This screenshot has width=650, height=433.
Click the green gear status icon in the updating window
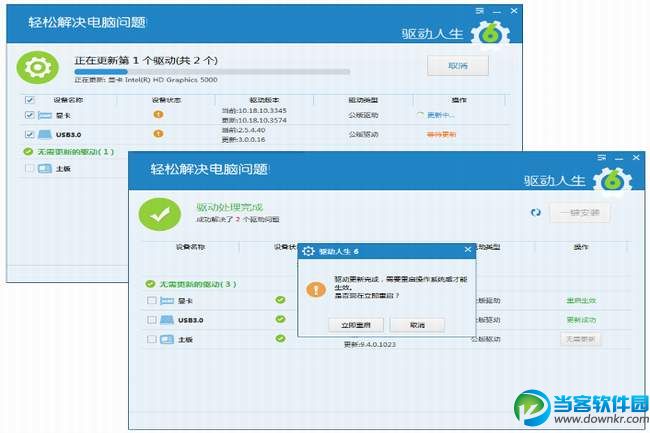click(x=37, y=68)
